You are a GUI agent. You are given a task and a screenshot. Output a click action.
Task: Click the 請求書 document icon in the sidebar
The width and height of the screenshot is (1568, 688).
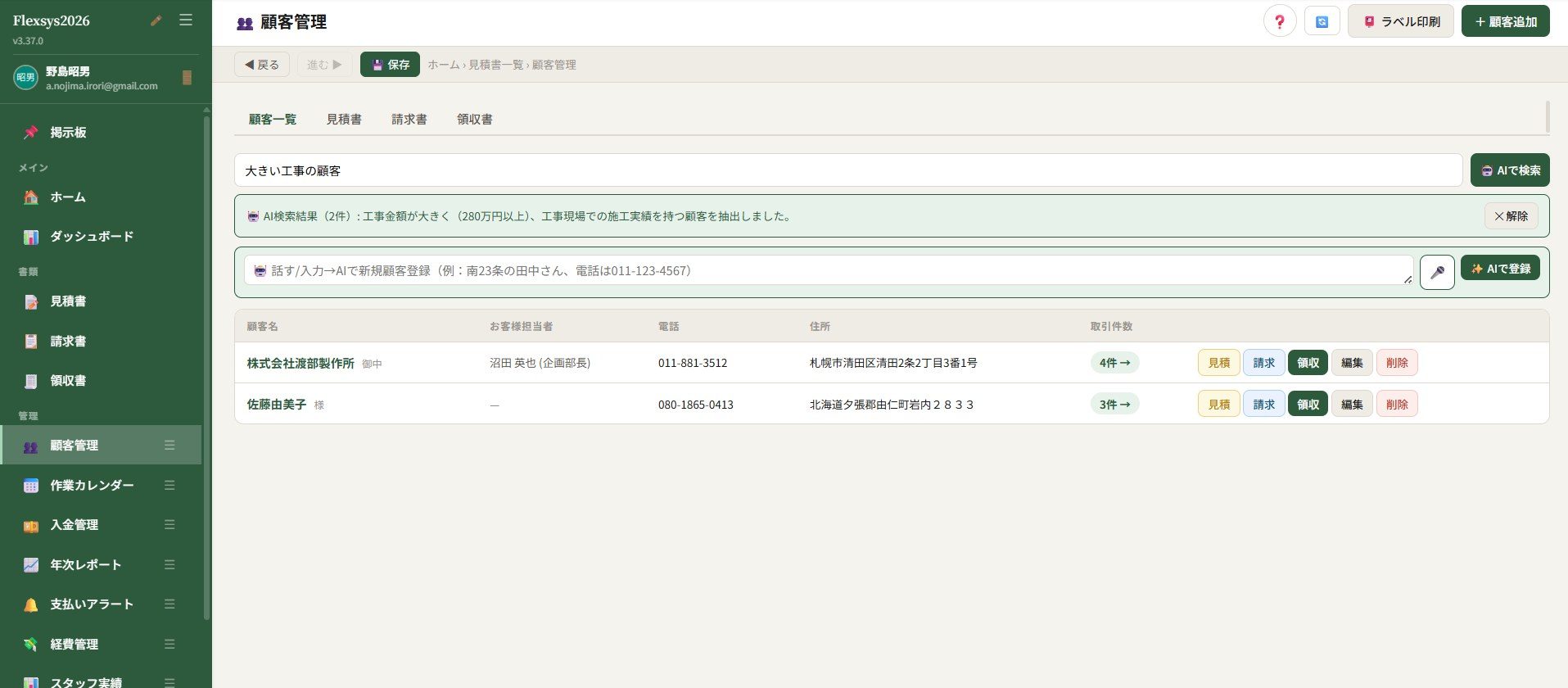[31, 341]
